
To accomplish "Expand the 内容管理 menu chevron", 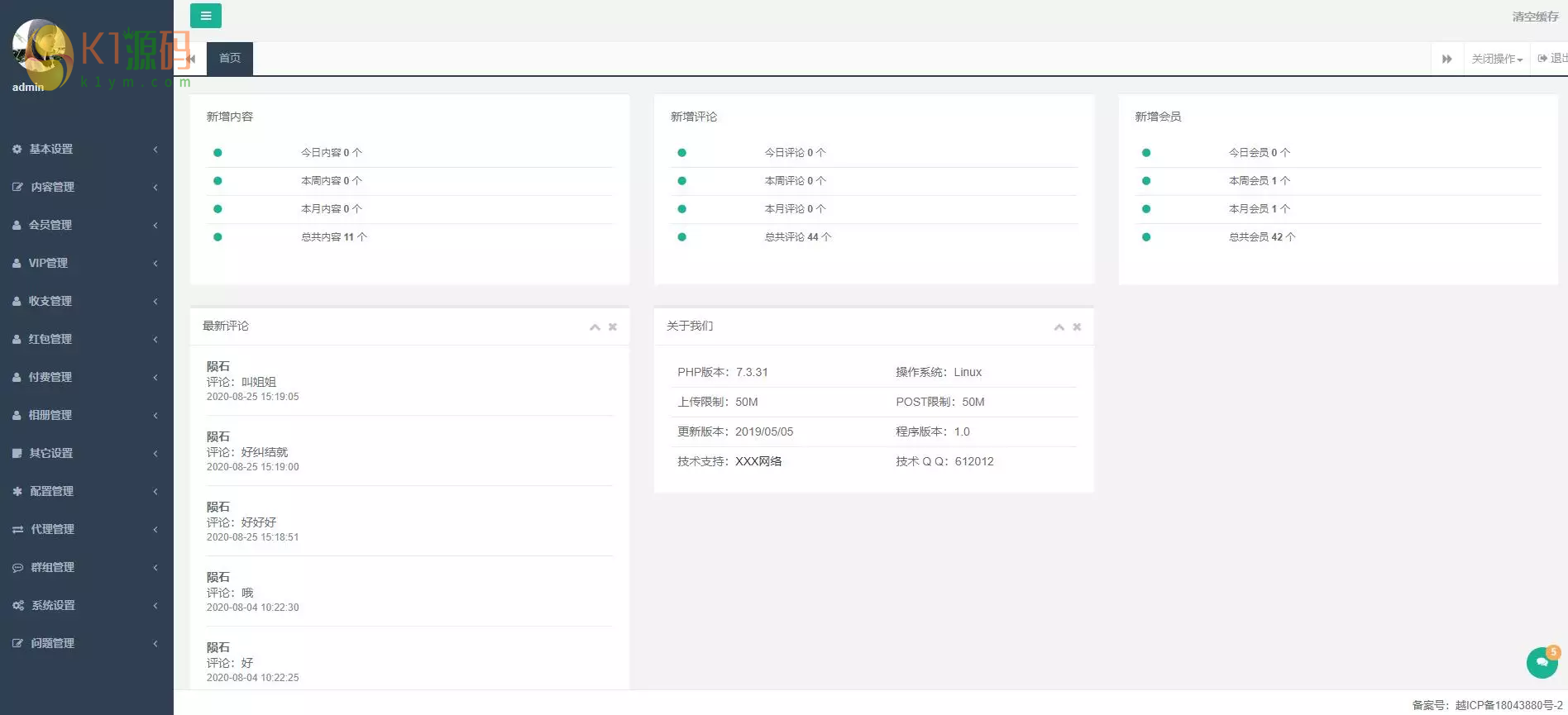I will click(x=155, y=187).
